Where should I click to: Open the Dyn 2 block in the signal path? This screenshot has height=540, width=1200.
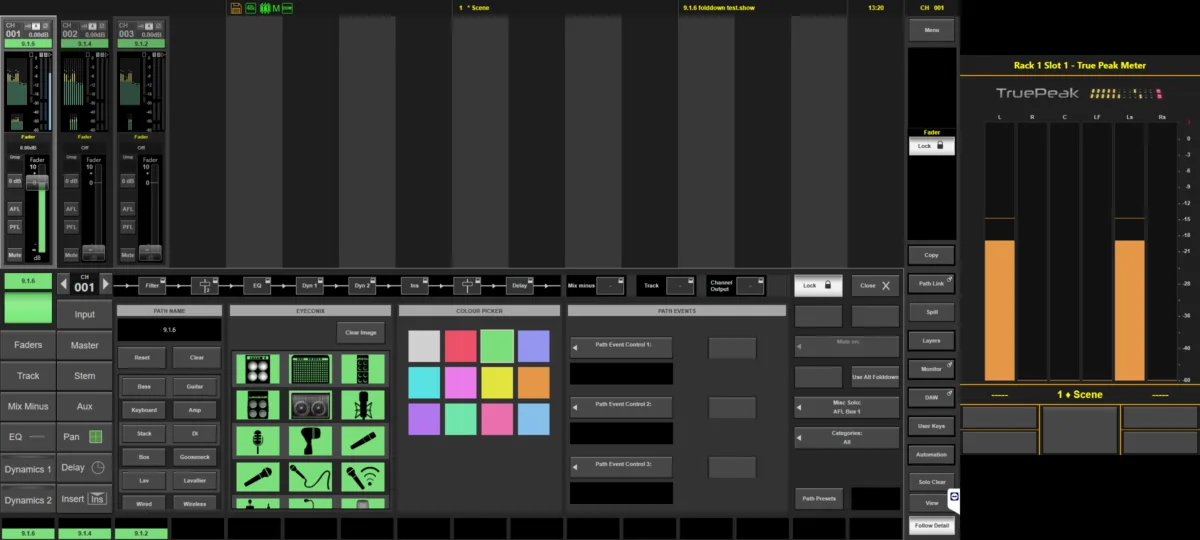(x=362, y=286)
